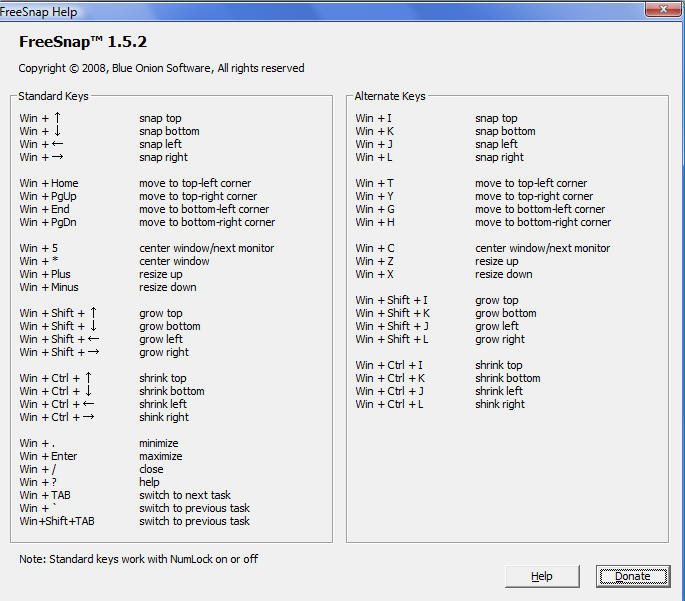Click the 'Win + Home' shortcut text
Viewport: 685px width, 601px height.
49,183
